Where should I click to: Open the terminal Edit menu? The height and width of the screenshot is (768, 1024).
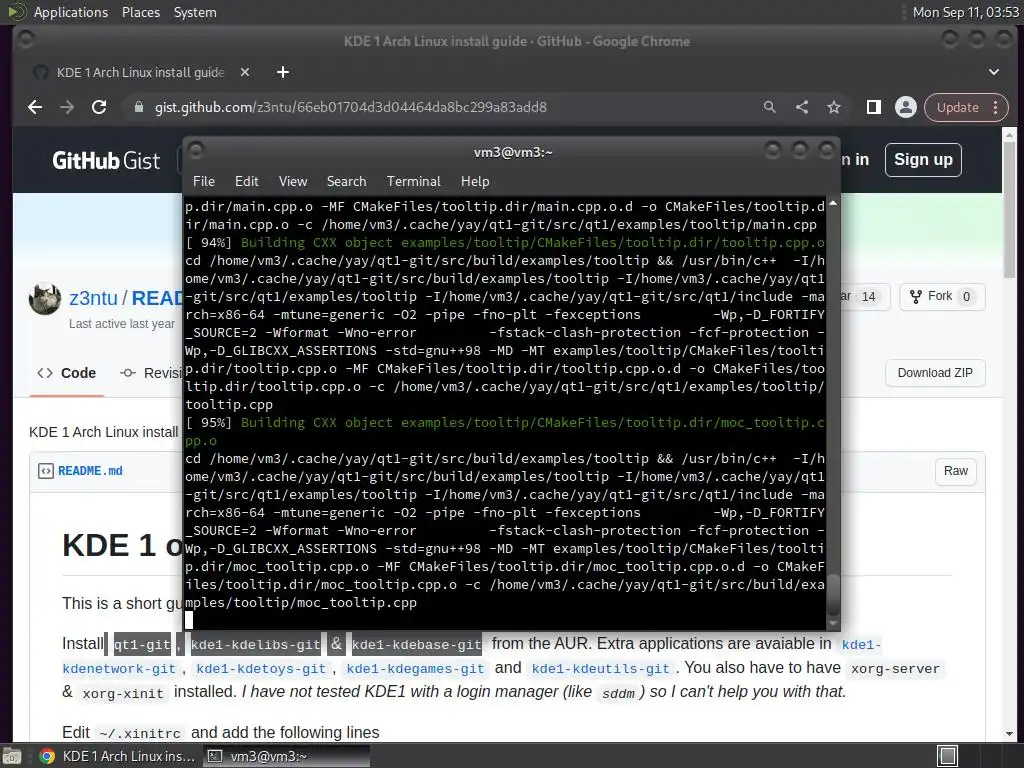[x=247, y=182]
